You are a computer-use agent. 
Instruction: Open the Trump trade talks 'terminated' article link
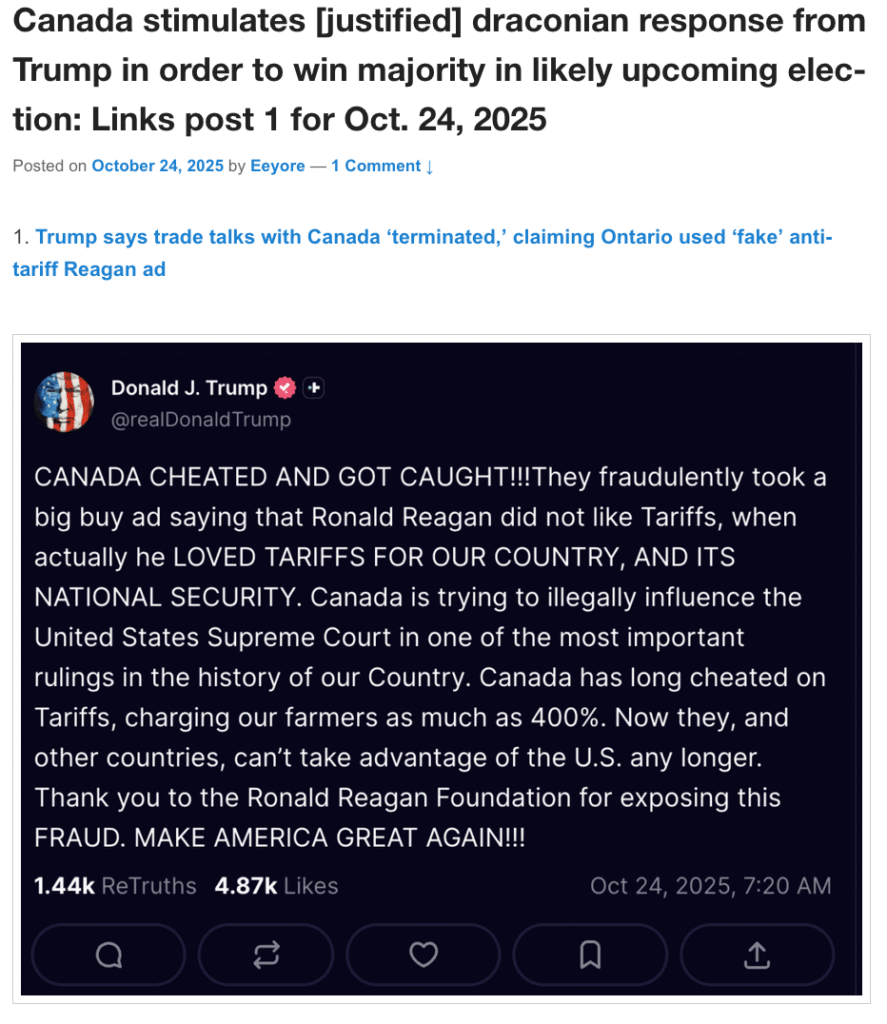click(422, 252)
